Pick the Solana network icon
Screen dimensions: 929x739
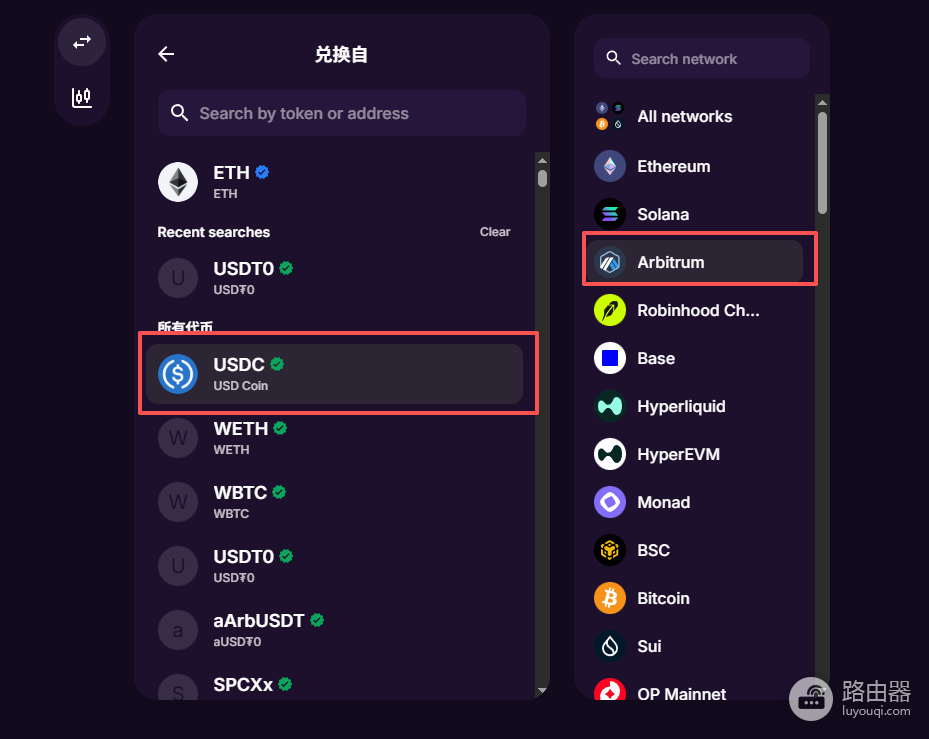click(x=610, y=214)
